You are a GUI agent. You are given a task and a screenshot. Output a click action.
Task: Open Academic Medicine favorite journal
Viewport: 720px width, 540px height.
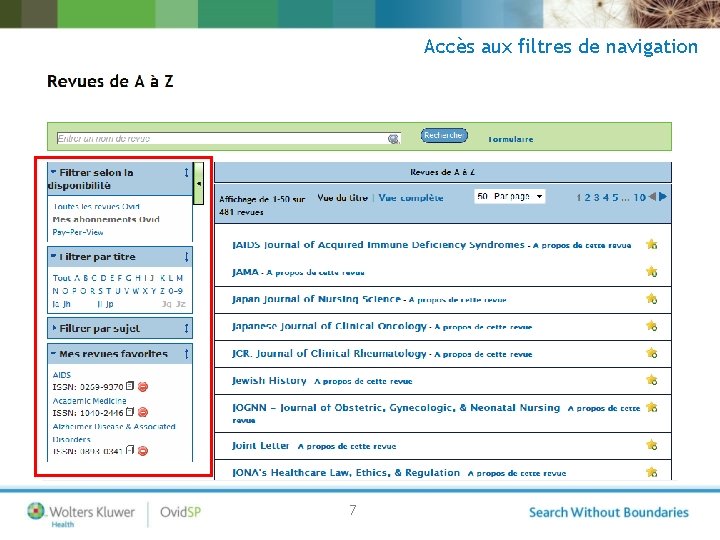pyautogui.click(x=90, y=400)
